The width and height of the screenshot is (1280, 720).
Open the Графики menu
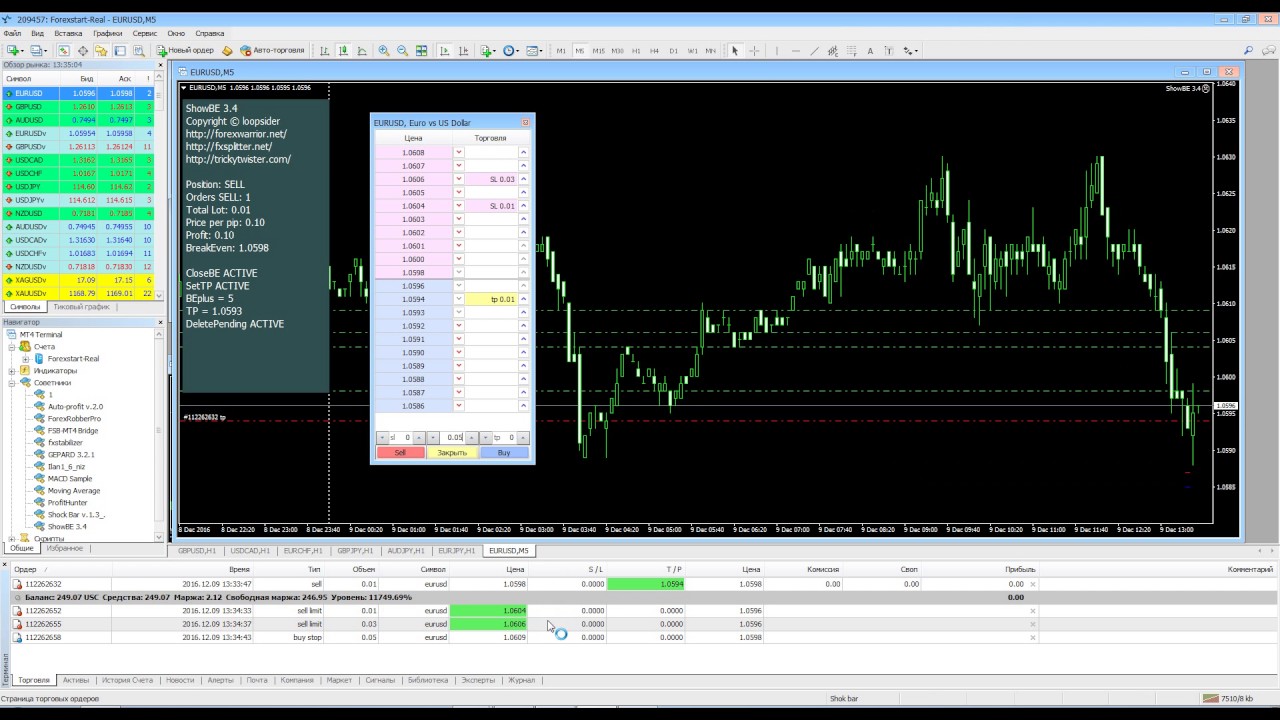[x=107, y=33]
